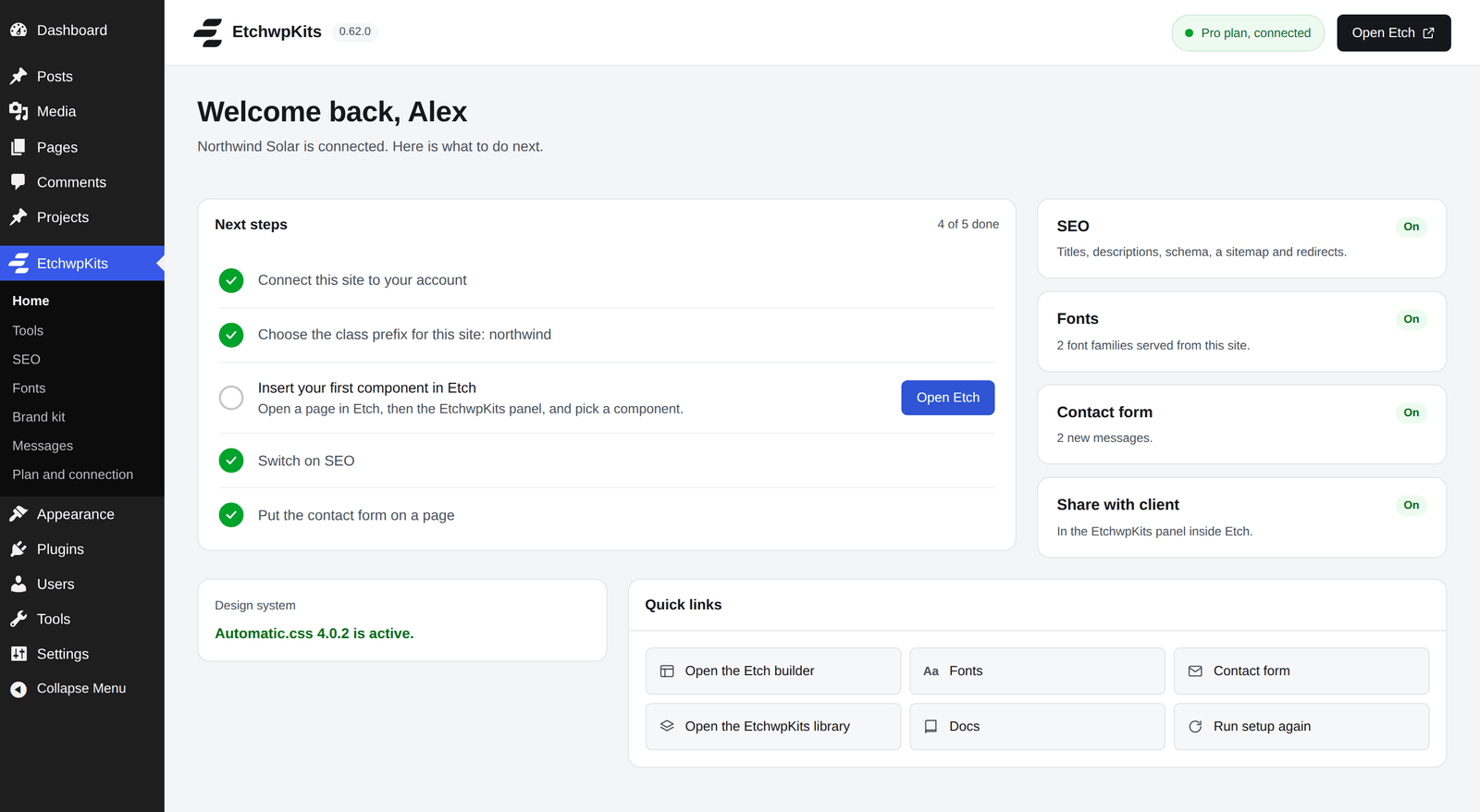Click the EtchwpKits header logo
This screenshot has width=1480, height=812.
[208, 32]
